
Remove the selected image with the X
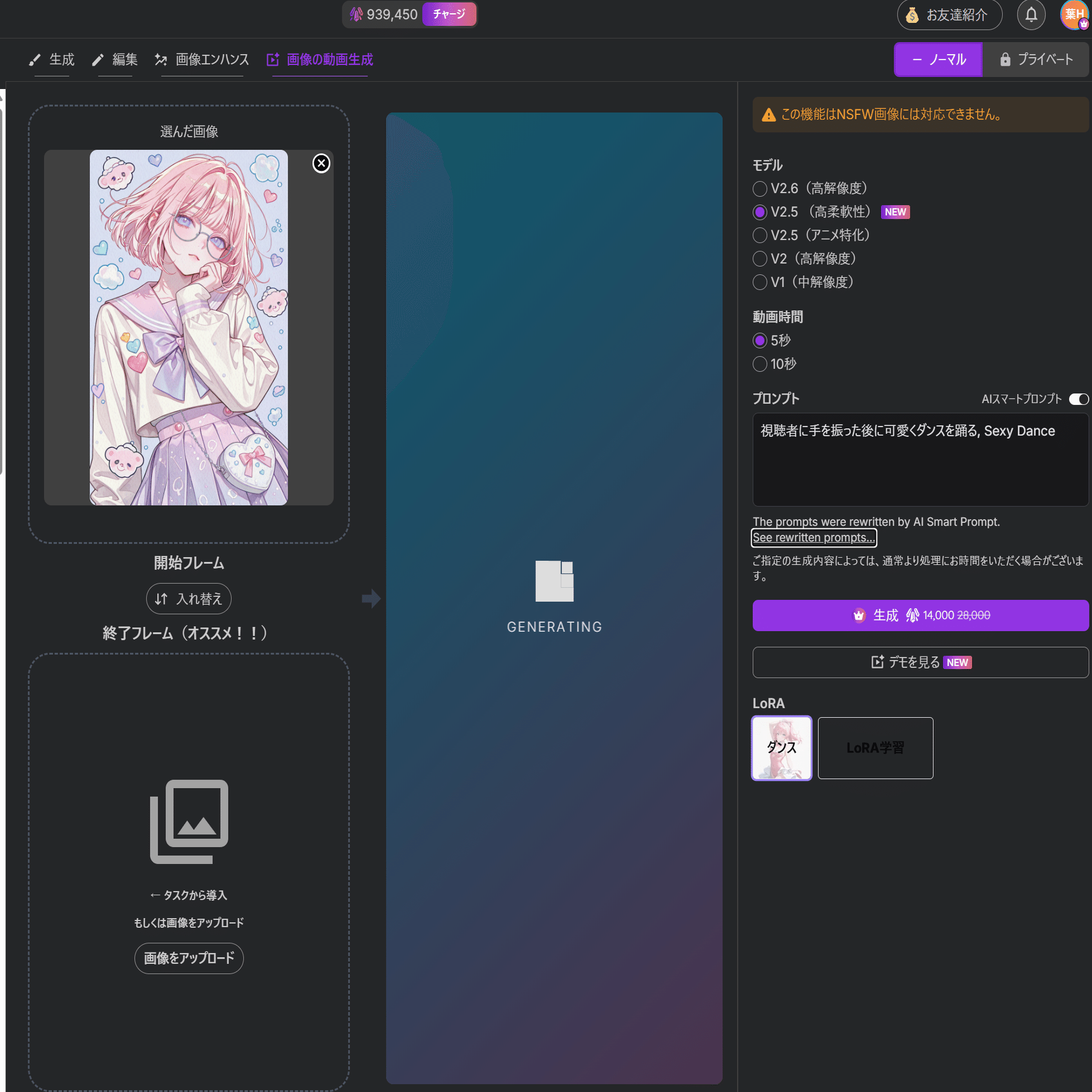pos(321,162)
